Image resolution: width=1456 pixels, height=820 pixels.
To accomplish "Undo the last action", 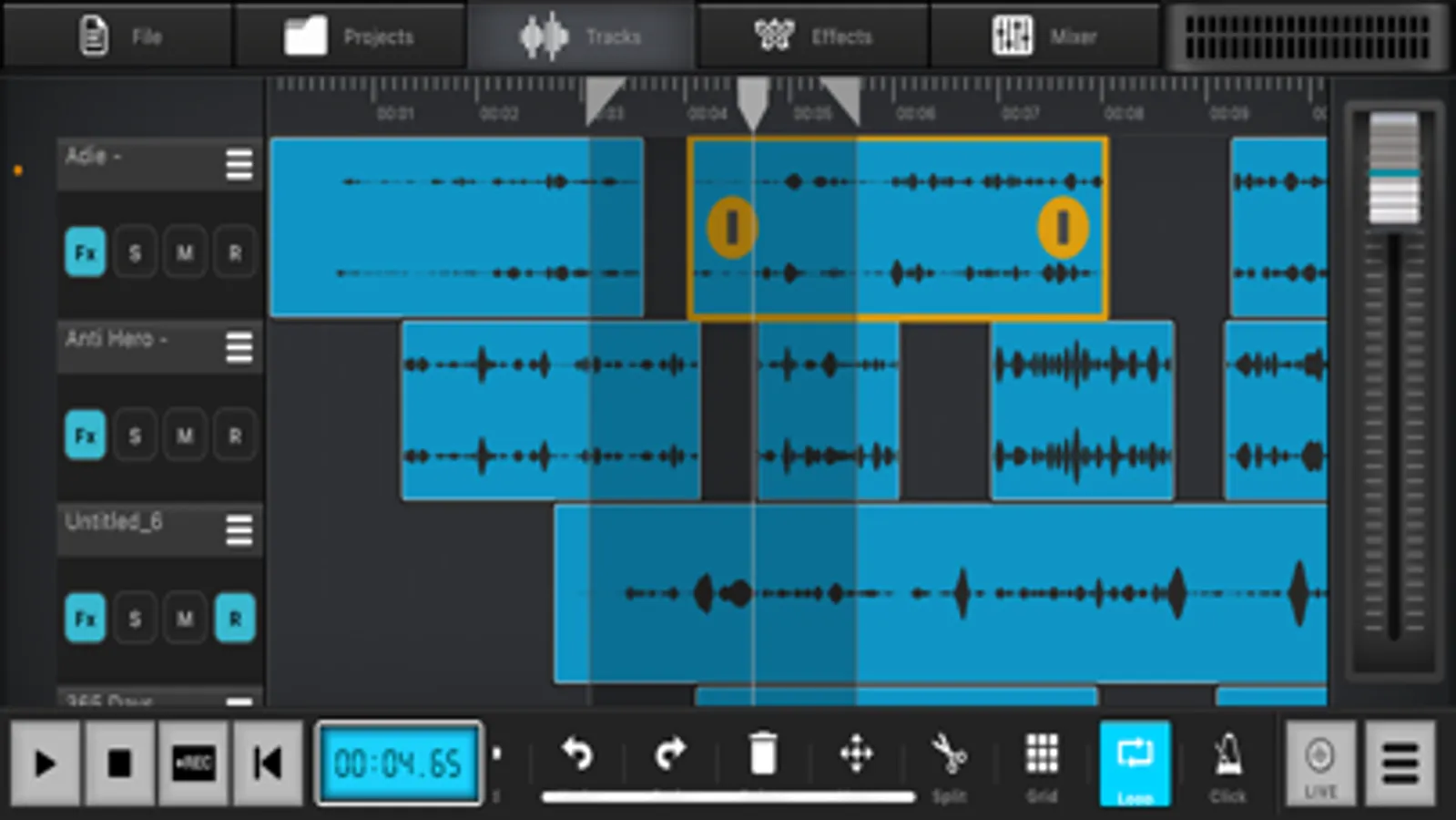I will (577, 755).
